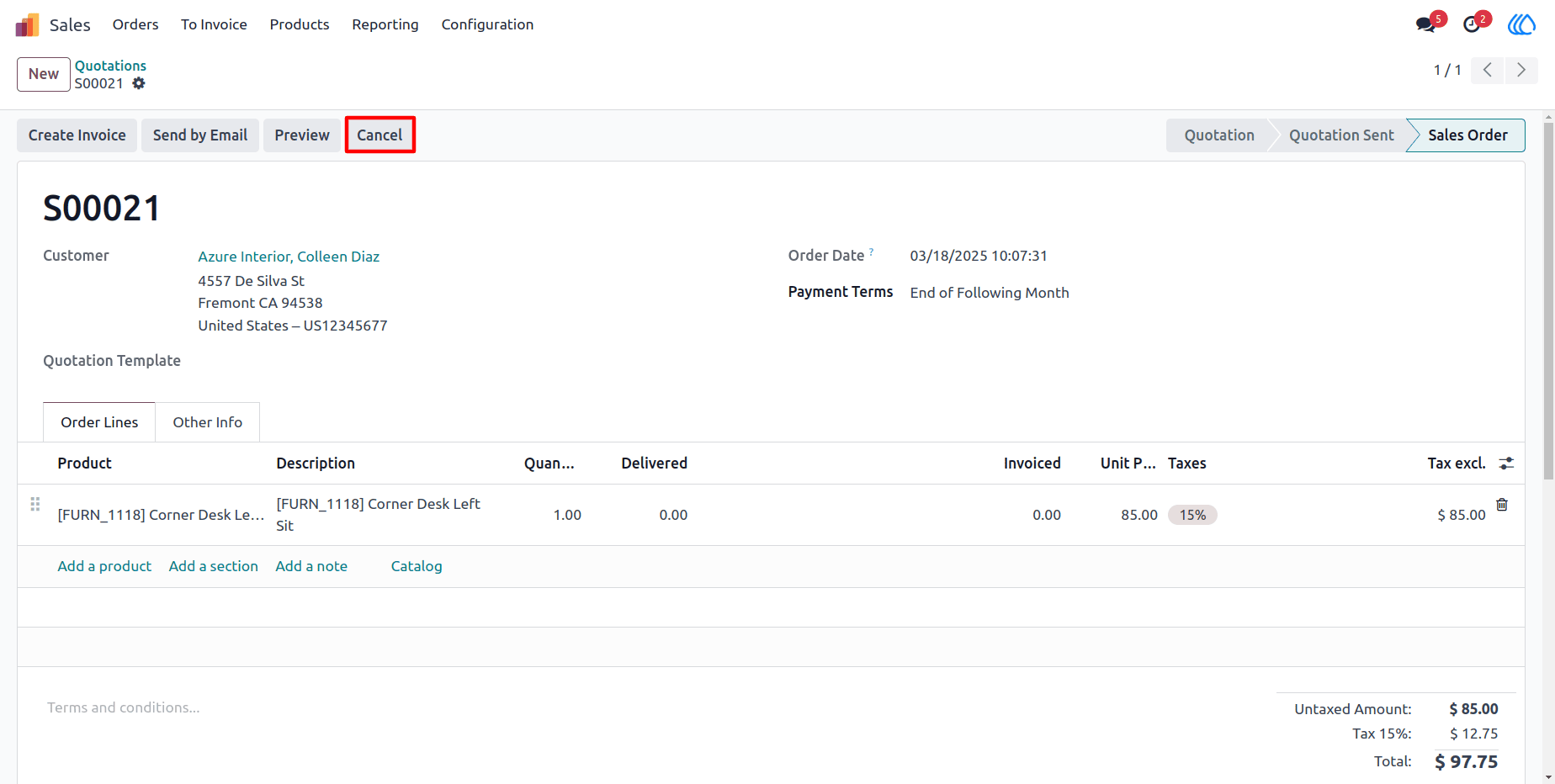This screenshot has height=784, width=1555.
Task: Sort by the Product column header
Action: (x=84, y=464)
